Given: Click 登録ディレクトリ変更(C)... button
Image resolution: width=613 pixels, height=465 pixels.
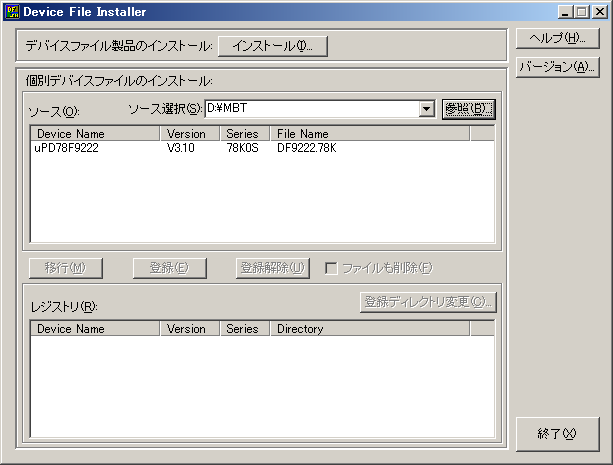Looking at the screenshot, I should 428,302.
